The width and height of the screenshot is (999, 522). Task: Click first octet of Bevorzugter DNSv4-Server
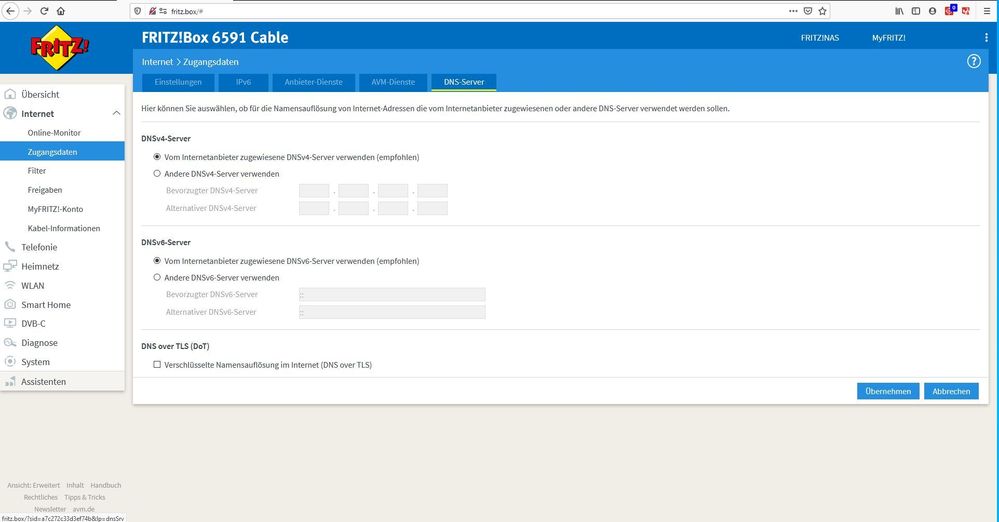point(314,191)
